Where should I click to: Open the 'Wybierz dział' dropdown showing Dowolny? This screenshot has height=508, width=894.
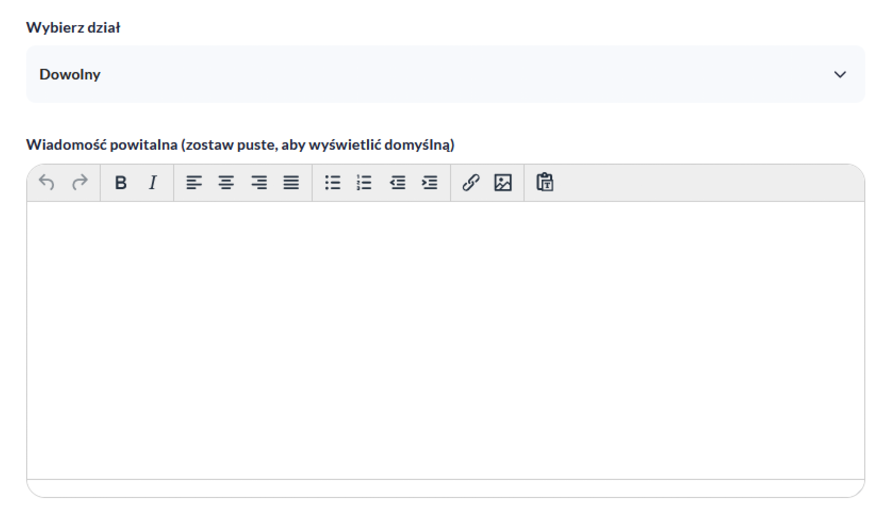pos(445,74)
